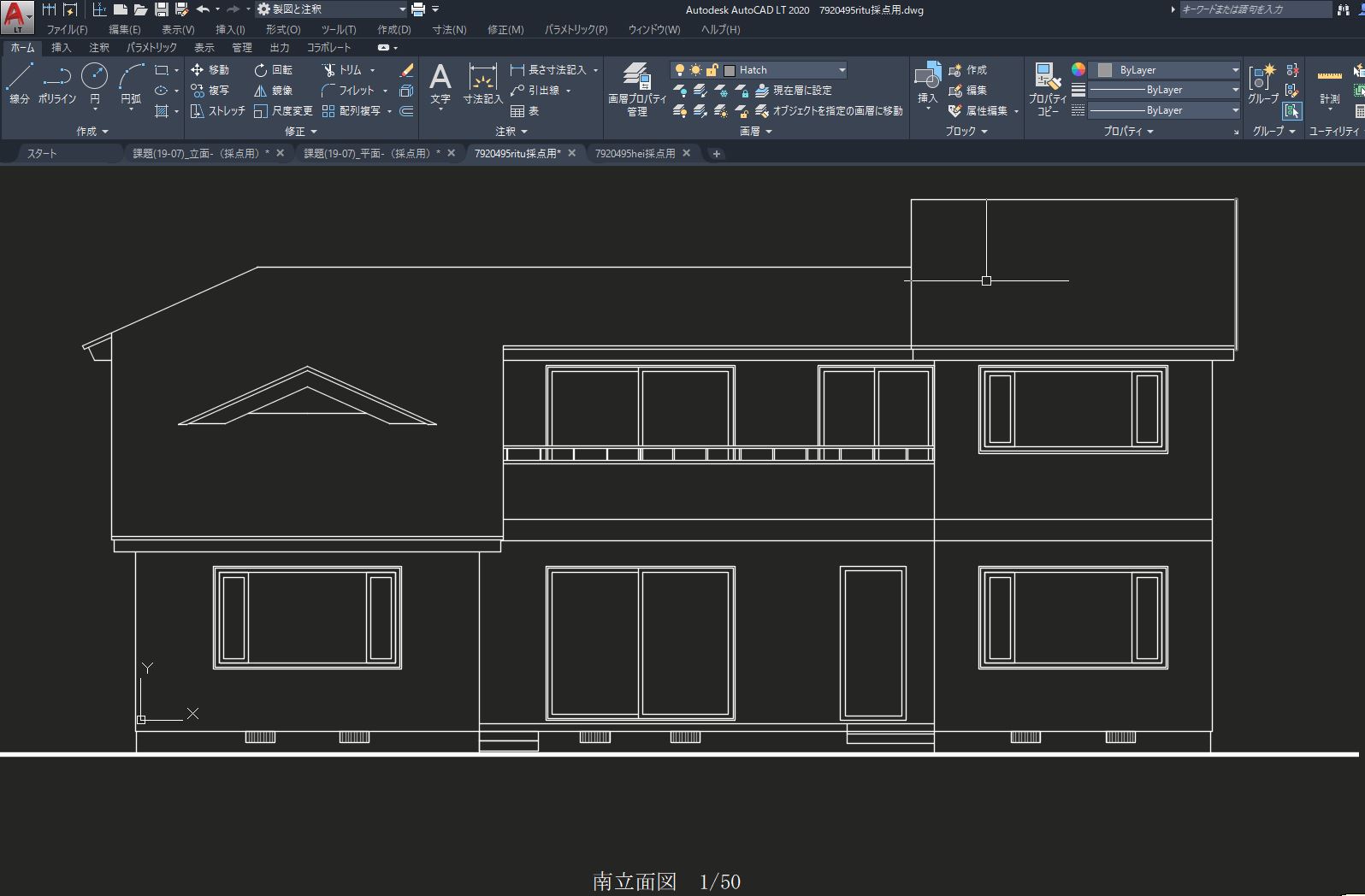Click the 複写 (Copy) tool
Image resolution: width=1365 pixels, height=896 pixels.
210,91
